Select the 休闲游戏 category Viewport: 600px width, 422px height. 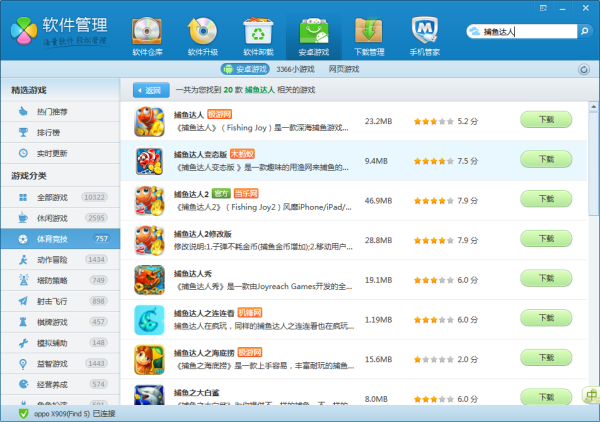point(60,218)
